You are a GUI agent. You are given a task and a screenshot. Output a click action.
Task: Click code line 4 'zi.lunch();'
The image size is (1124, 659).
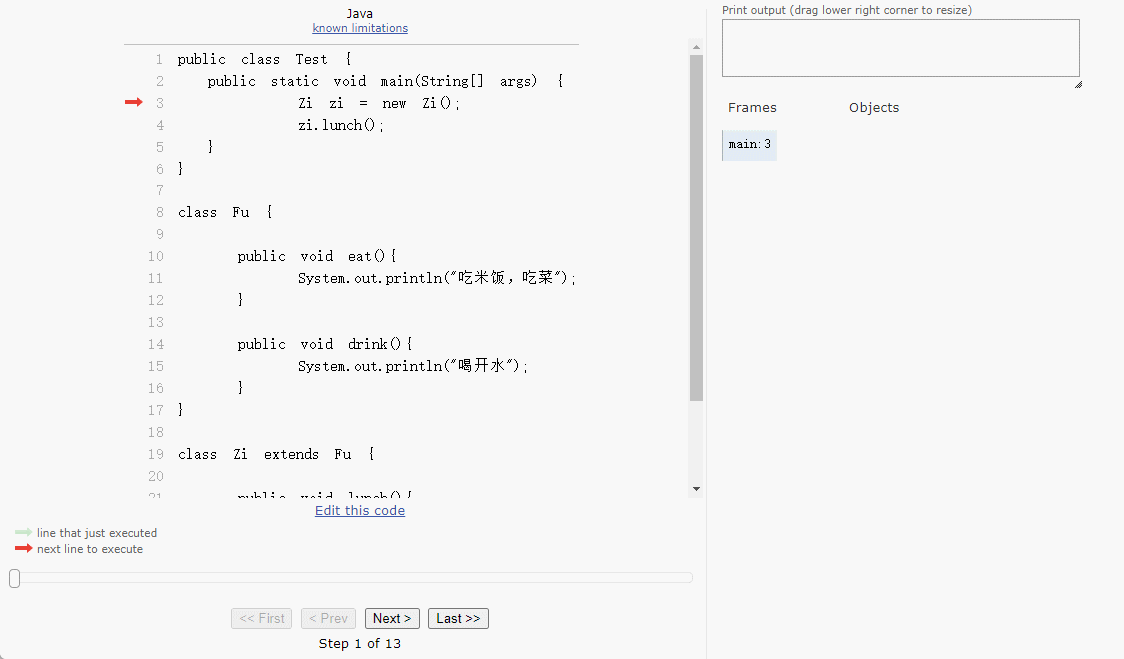coord(341,125)
